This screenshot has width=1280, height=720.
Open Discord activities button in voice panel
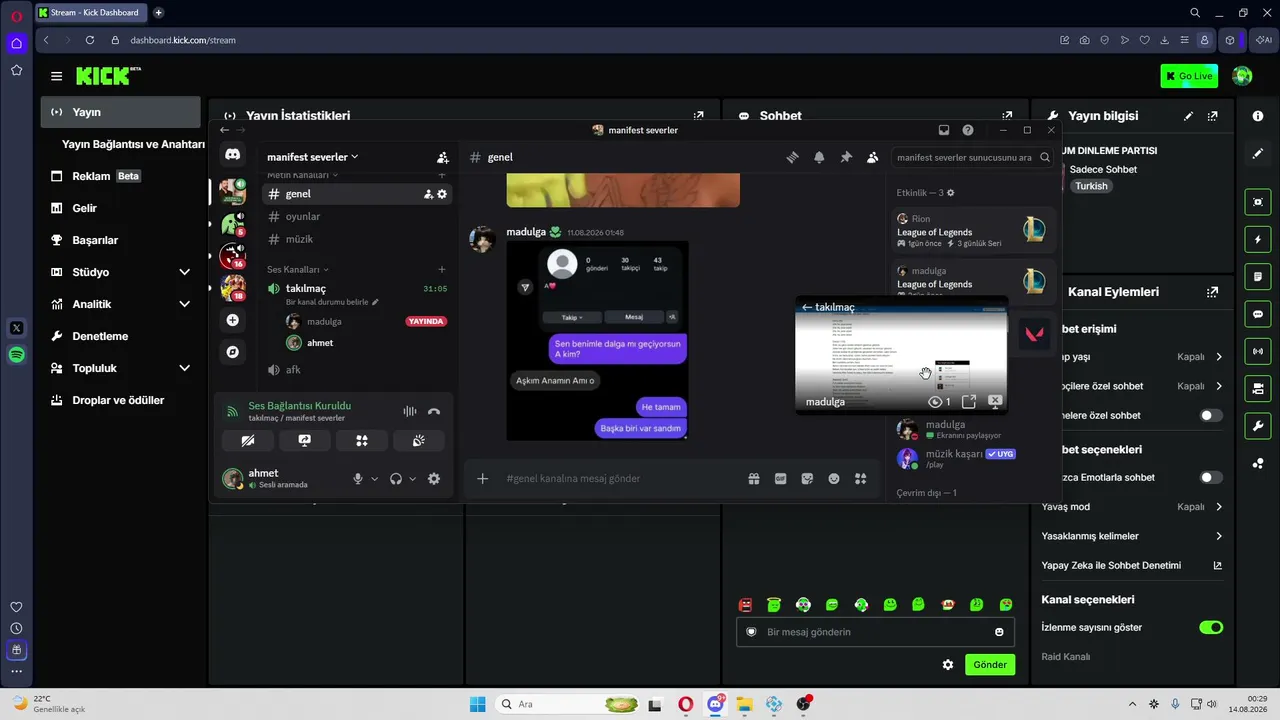362,440
